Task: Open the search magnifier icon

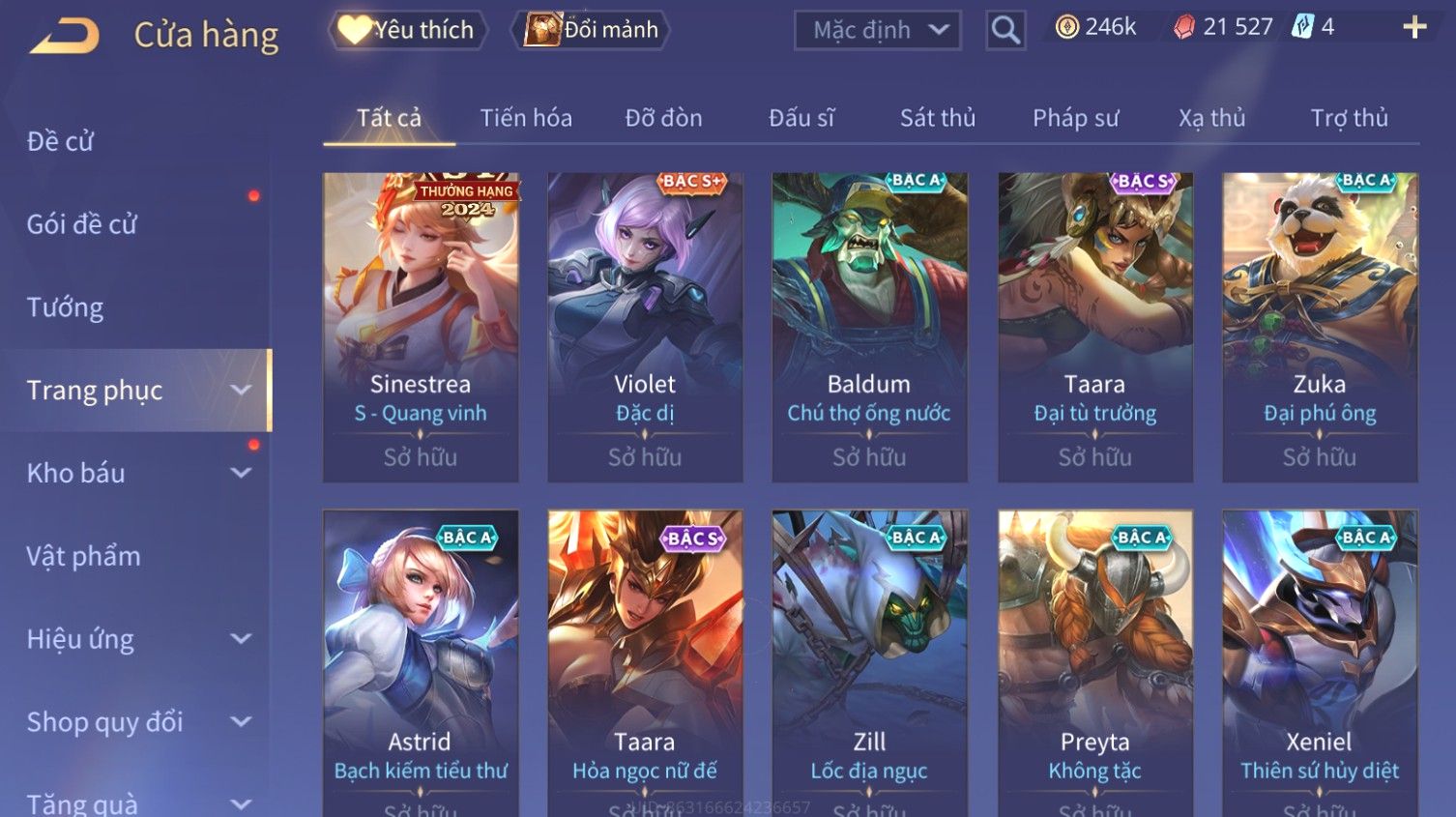Action: pyautogui.click(x=1005, y=30)
